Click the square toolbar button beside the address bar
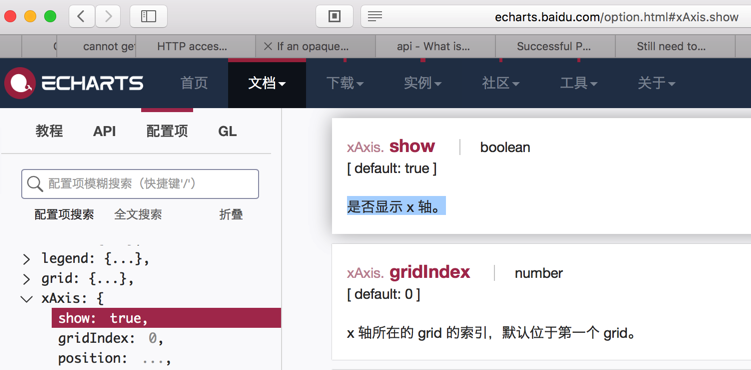This screenshot has height=370, width=751. pyautogui.click(x=334, y=16)
